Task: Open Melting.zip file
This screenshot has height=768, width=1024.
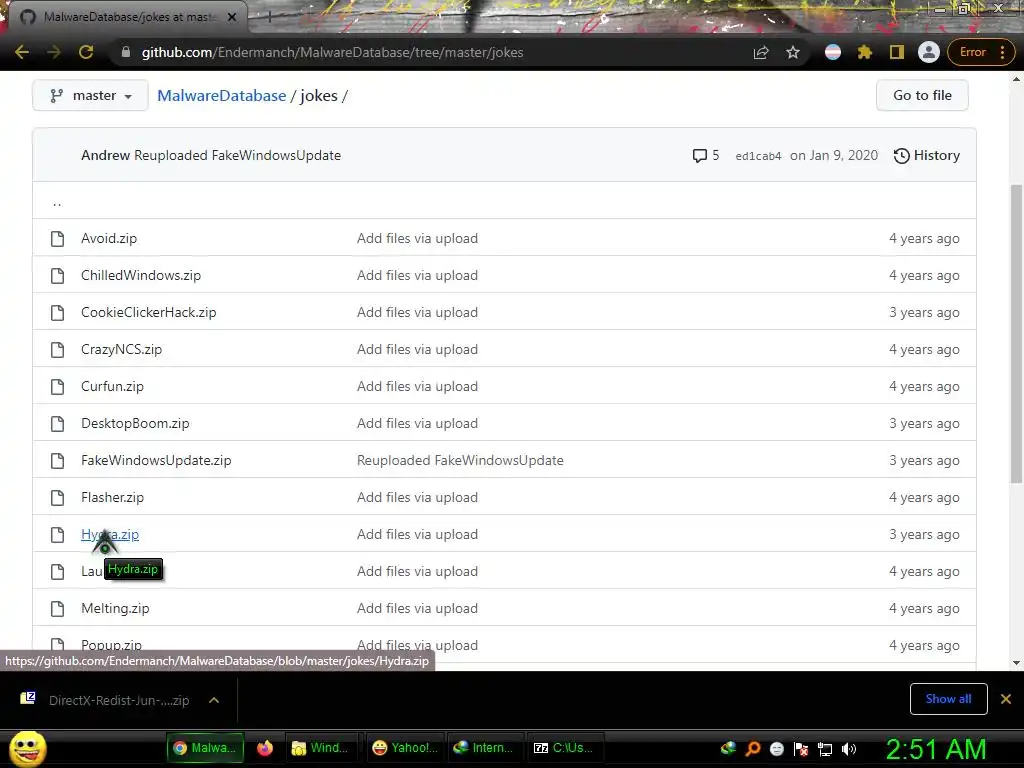Action: [115, 609]
